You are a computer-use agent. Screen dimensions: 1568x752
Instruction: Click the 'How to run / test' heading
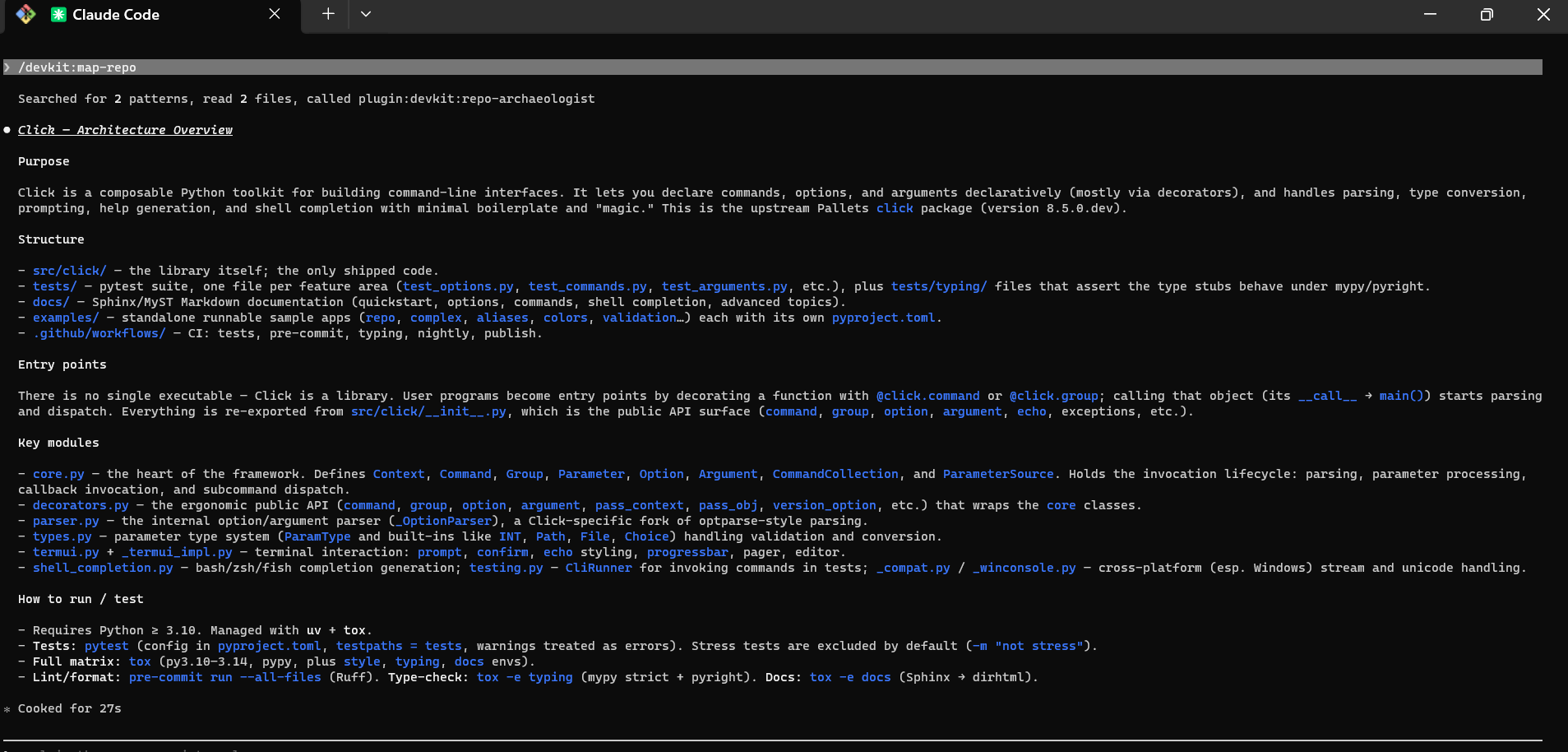[81, 599]
